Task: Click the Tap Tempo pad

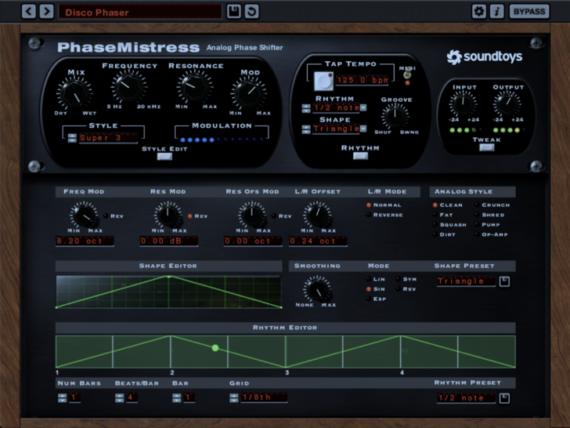Action: coord(323,81)
